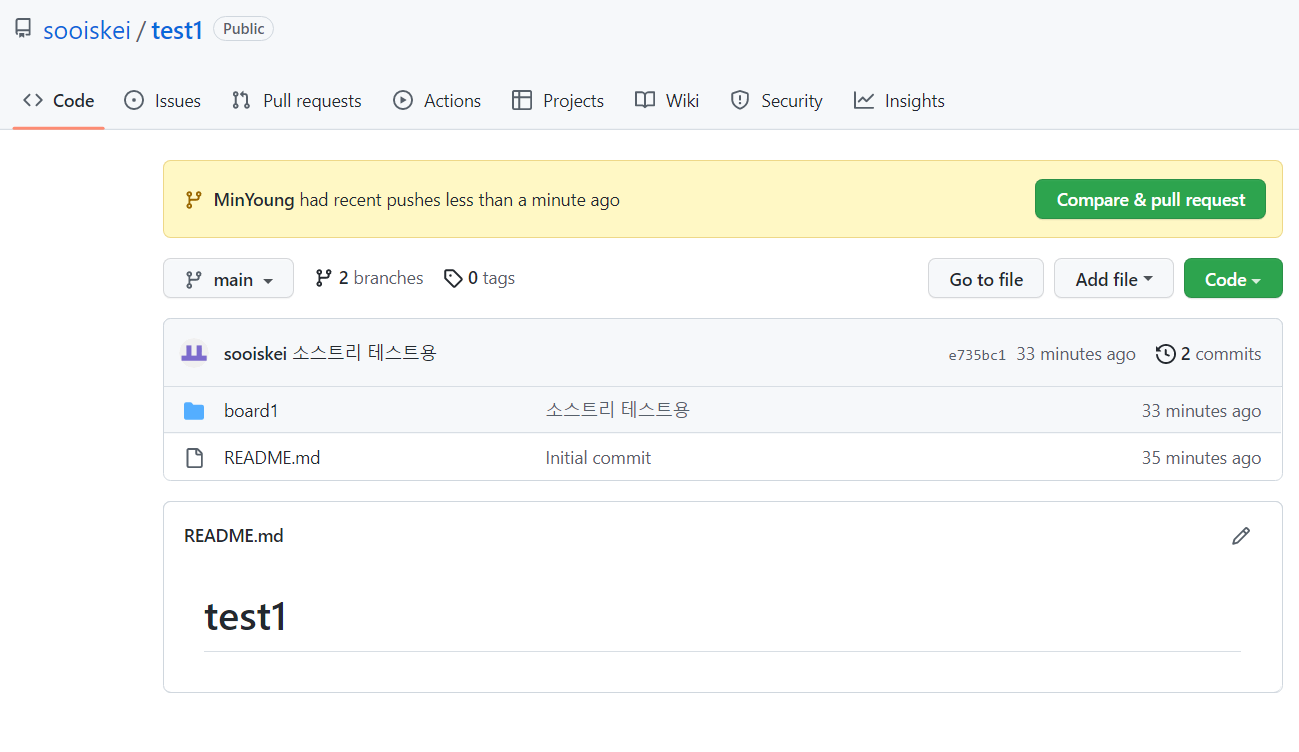
Task: Click the Go to file button
Action: click(x=986, y=279)
